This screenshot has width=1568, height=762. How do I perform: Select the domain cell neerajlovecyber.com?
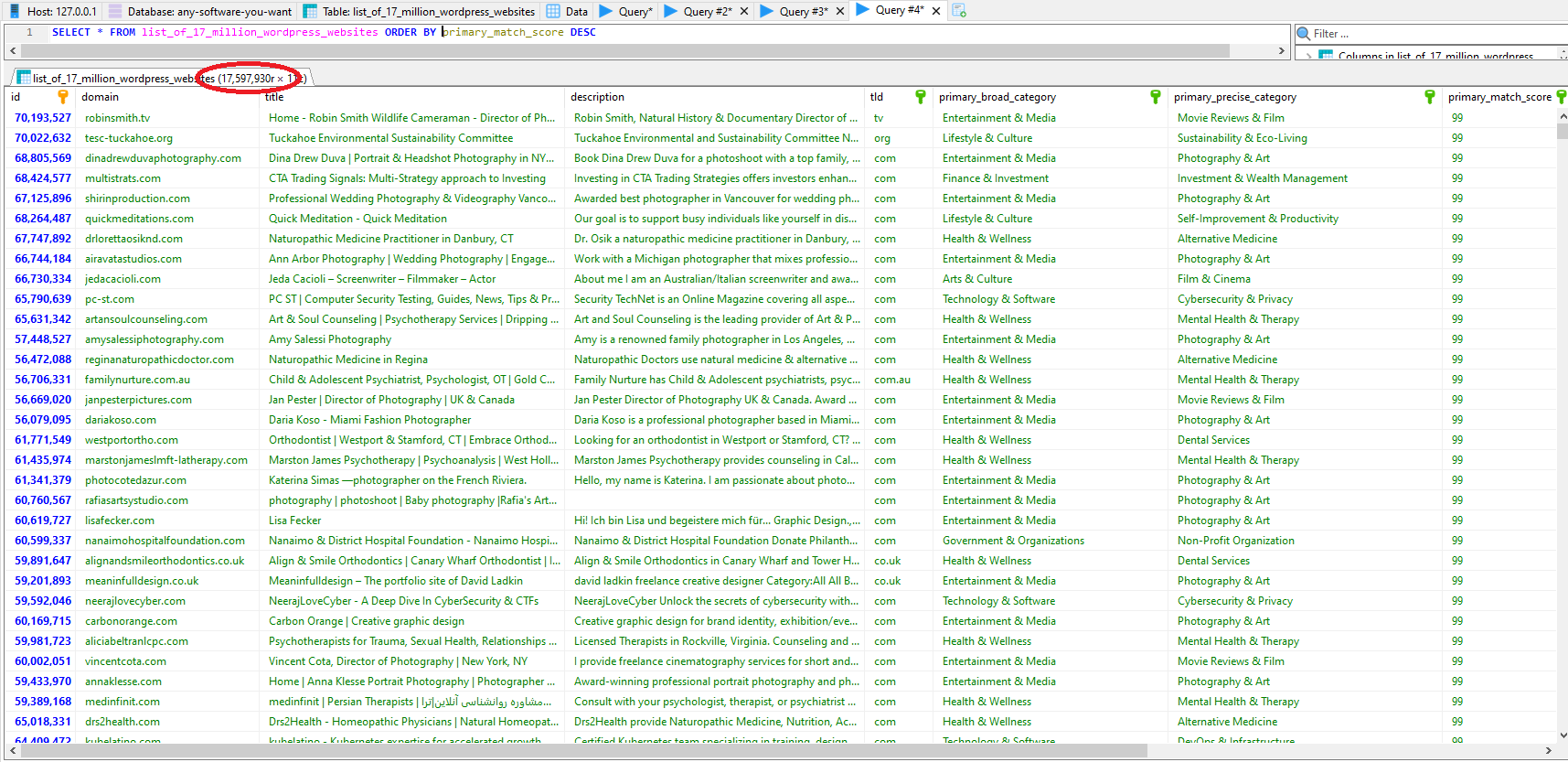click(x=135, y=601)
